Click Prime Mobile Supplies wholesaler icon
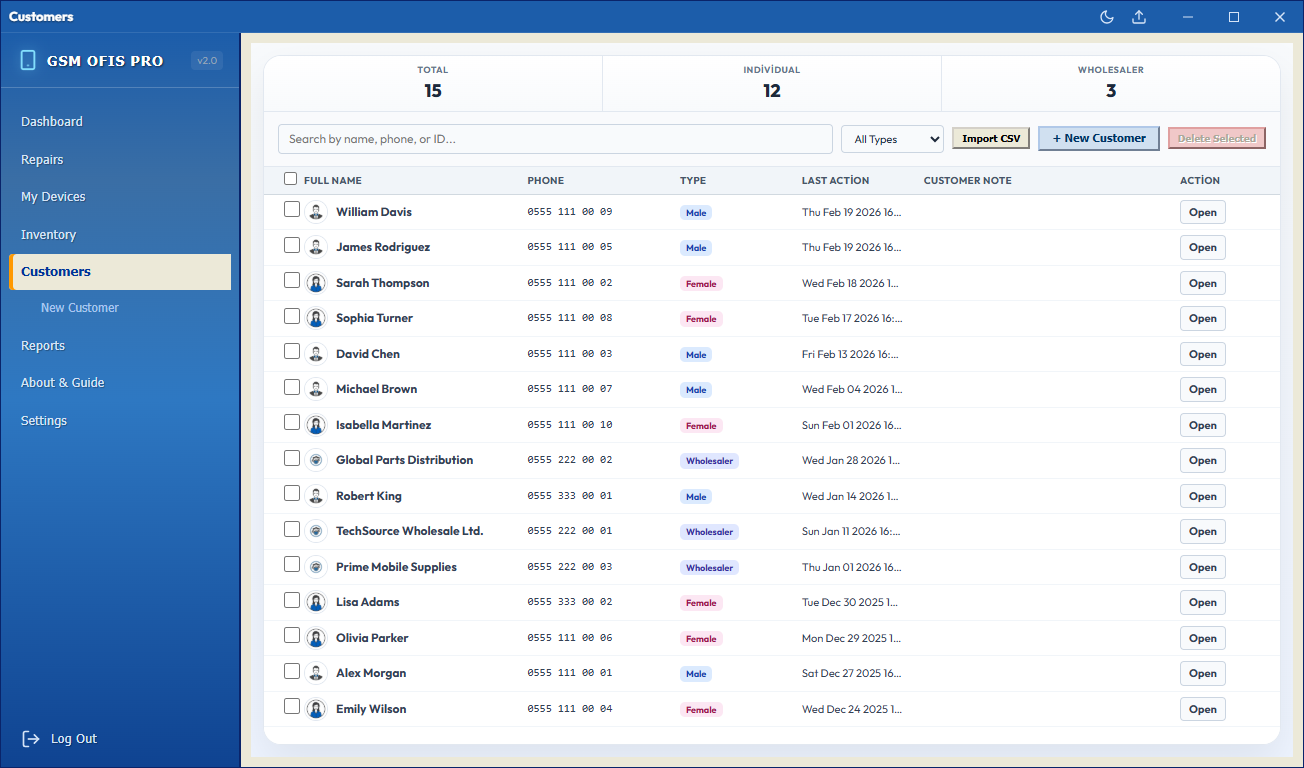The width and height of the screenshot is (1304, 768). click(316, 567)
